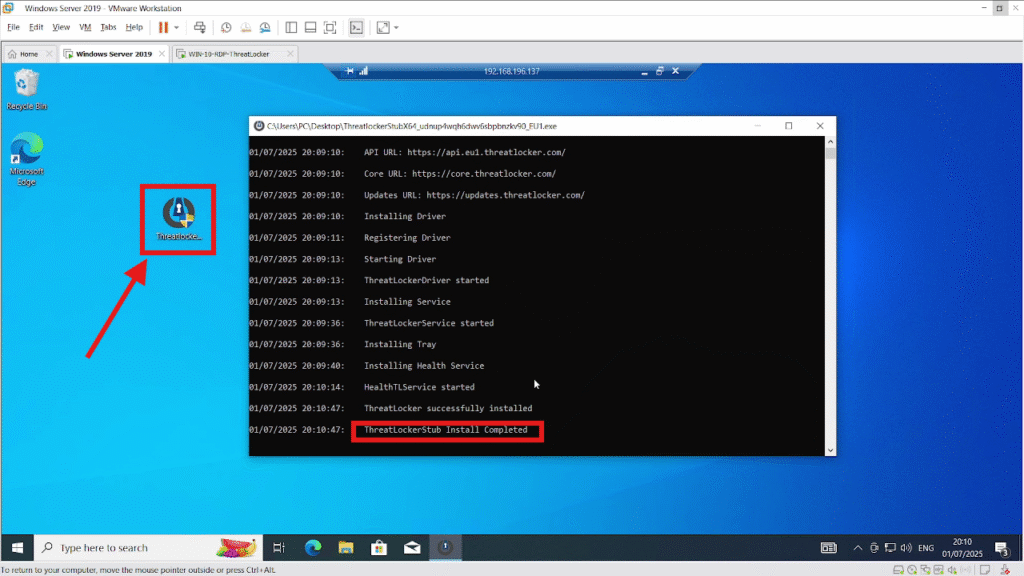This screenshot has height=576, width=1024.
Task: Open the Edit menu
Action: point(36,27)
